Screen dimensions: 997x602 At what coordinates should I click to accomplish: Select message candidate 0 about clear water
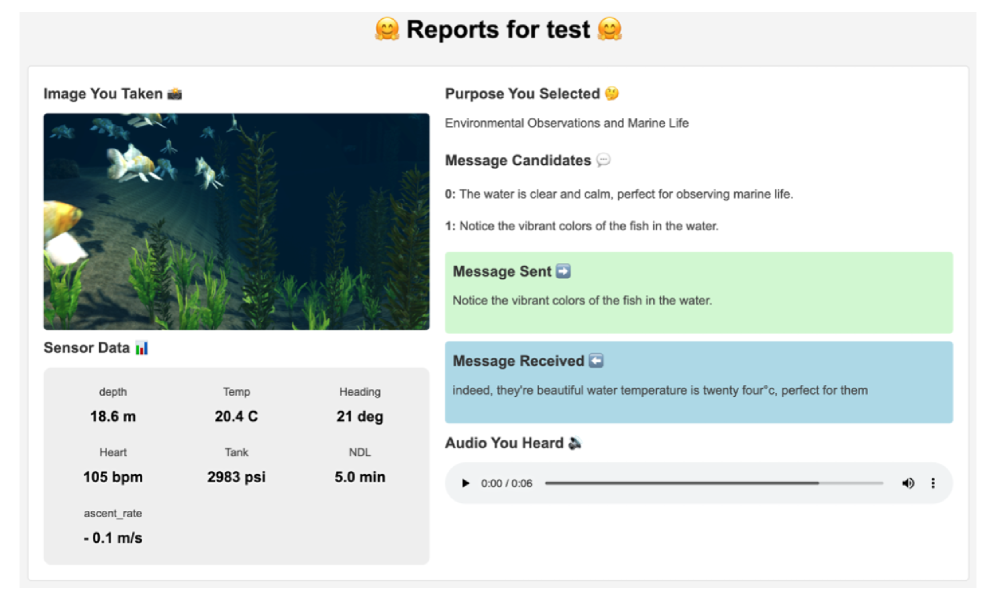pyautogui.click(x=619, y=194)
